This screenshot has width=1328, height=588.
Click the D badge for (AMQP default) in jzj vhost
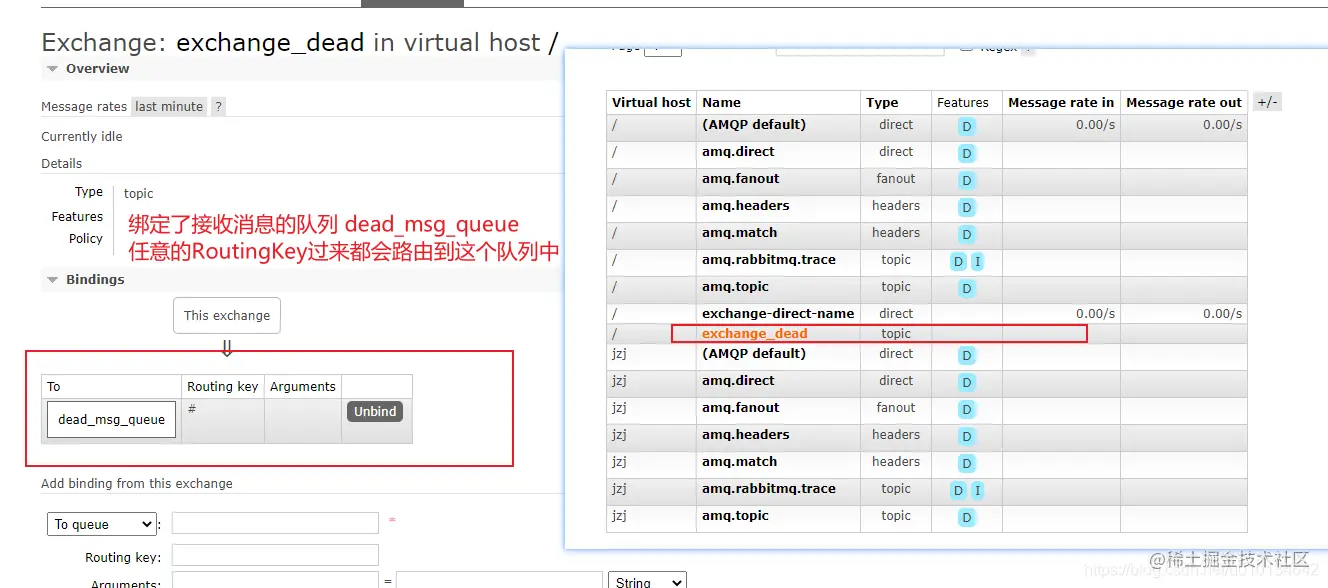click(967, 356)
